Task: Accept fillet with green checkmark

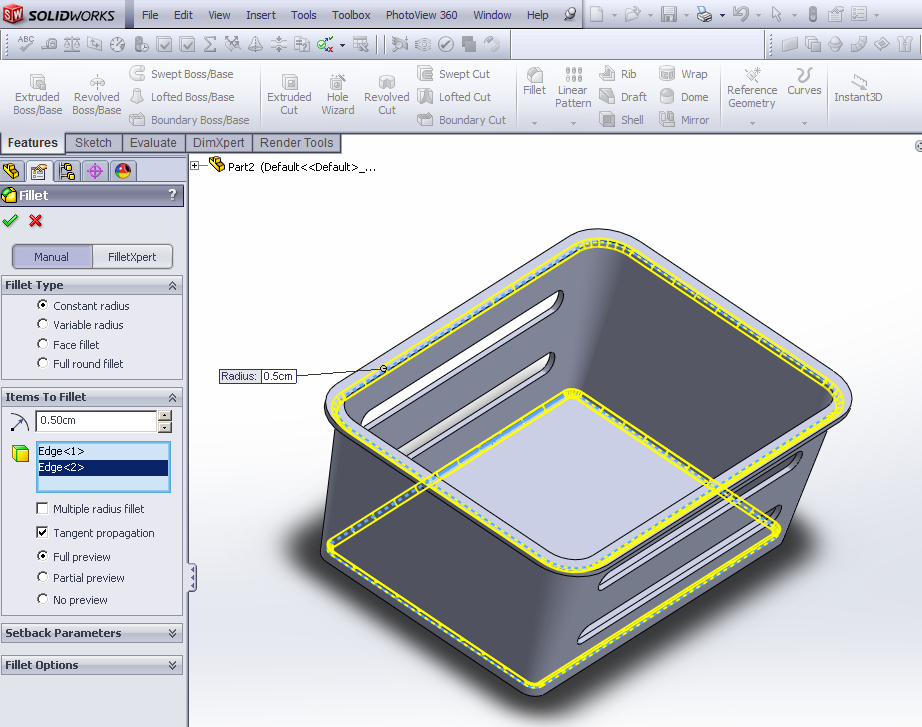Action: [x=10, y=221]
